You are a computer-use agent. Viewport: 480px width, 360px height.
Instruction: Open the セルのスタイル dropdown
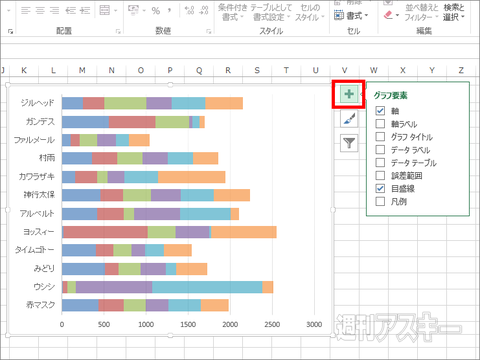tap(310, 12)
